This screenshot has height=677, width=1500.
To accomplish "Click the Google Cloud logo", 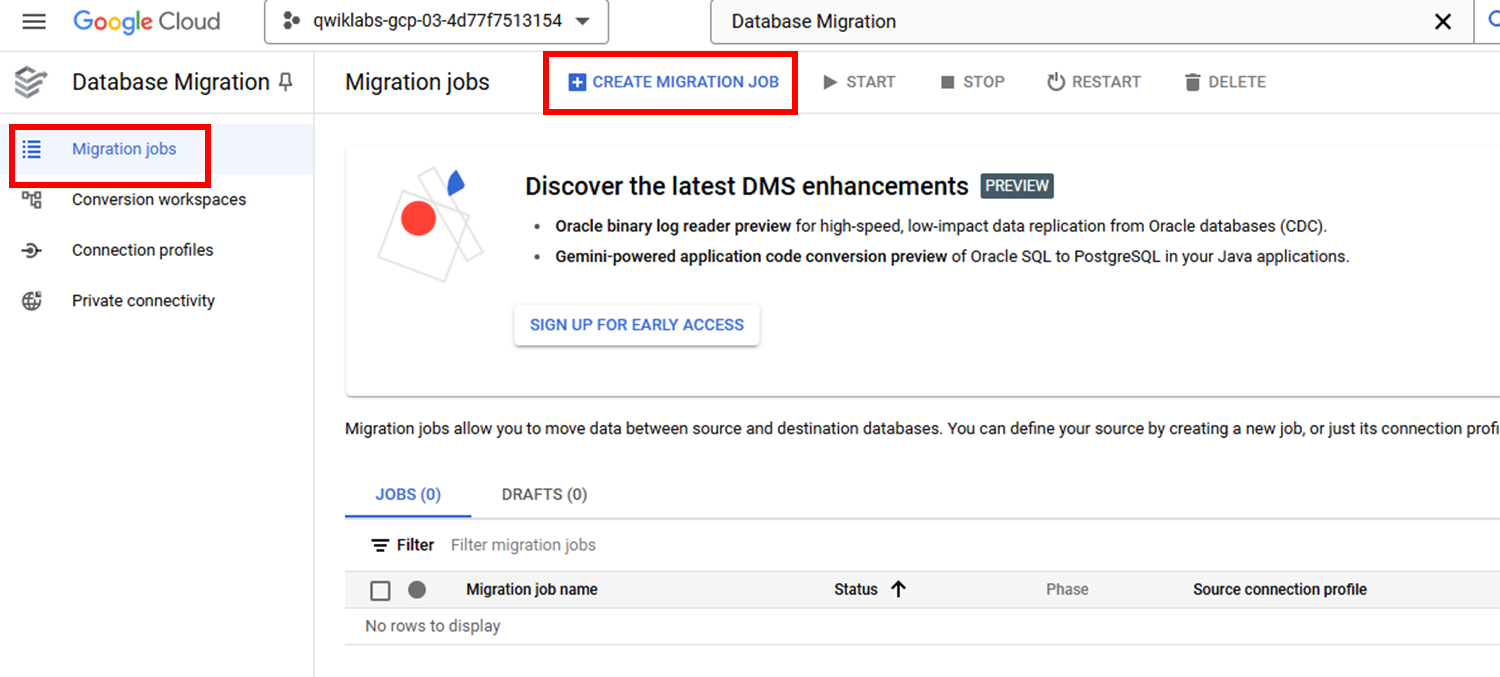I will [146, 21].
